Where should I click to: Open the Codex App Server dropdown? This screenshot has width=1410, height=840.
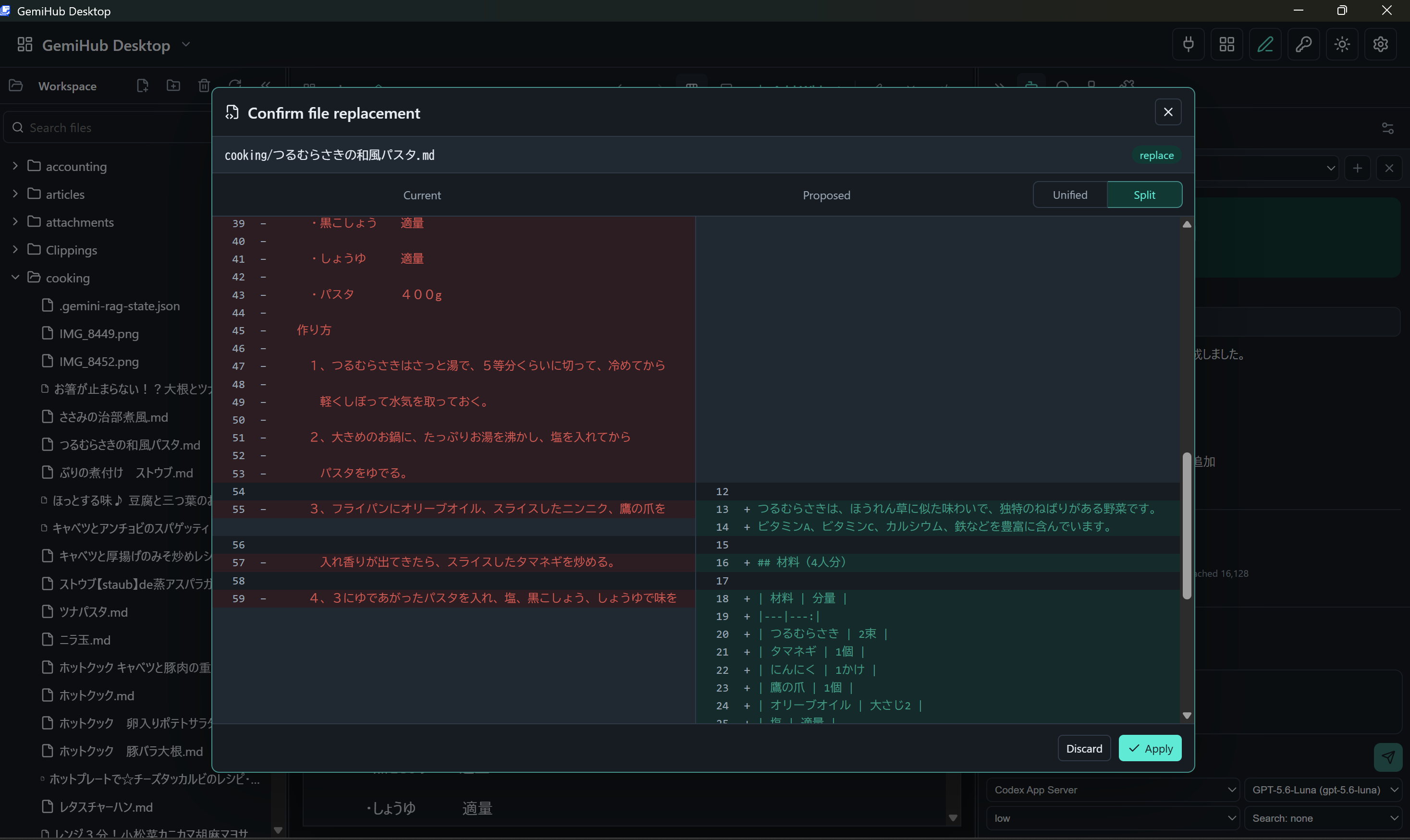pyautogui.click(x=1112, y=790)
